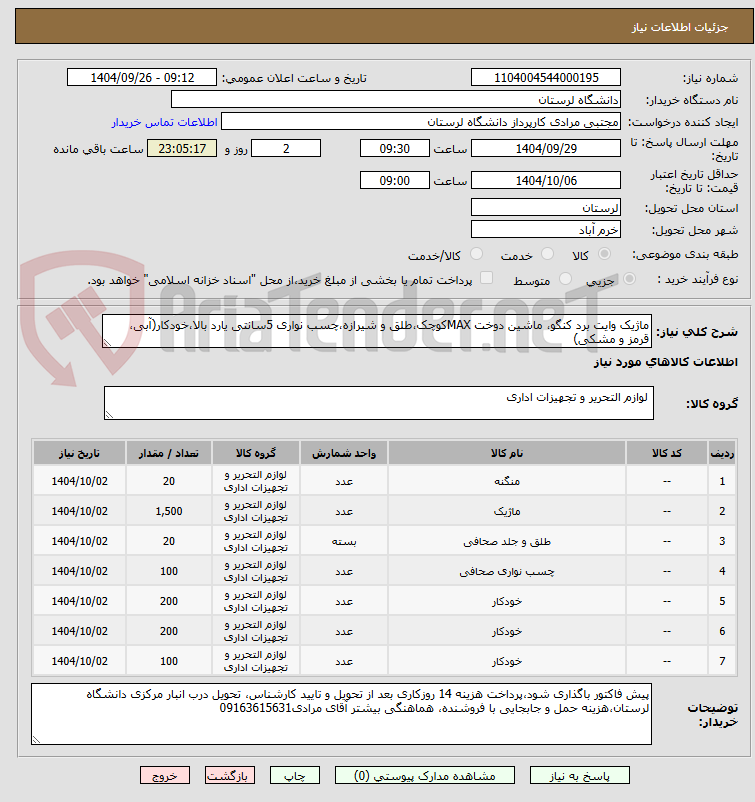Click the جزئیات اطلاعات نیاز page title
The width and height of the screenshot is (755, 802).
pos(680,27)
